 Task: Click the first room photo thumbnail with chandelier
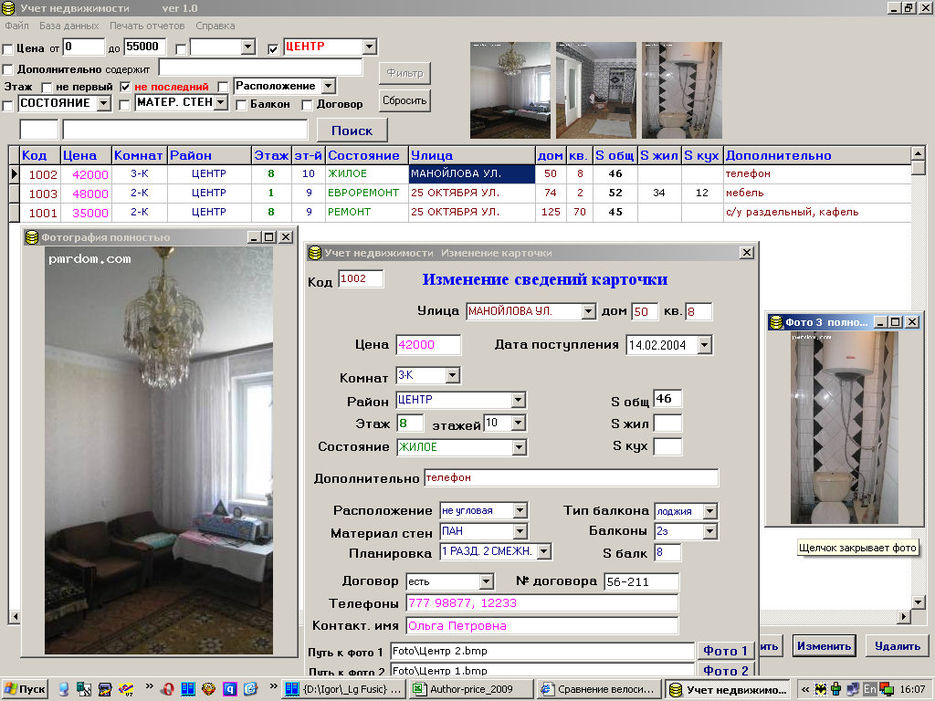click(x=510, y=90)
